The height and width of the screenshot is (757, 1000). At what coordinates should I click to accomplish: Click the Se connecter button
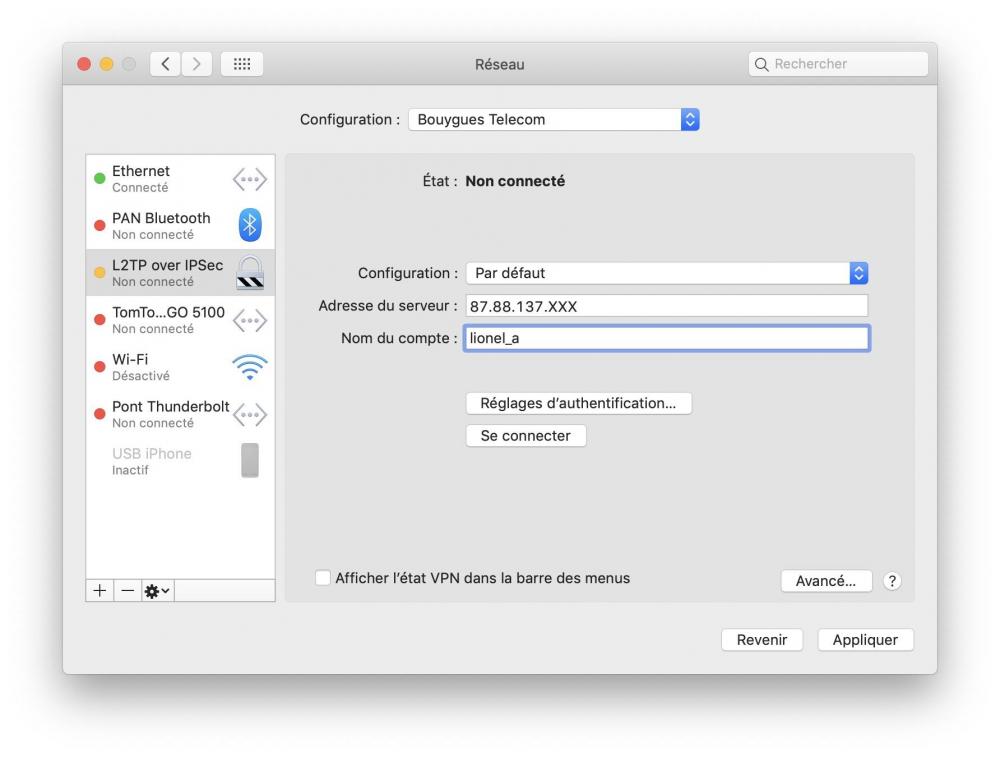click(x=526, y=436)
